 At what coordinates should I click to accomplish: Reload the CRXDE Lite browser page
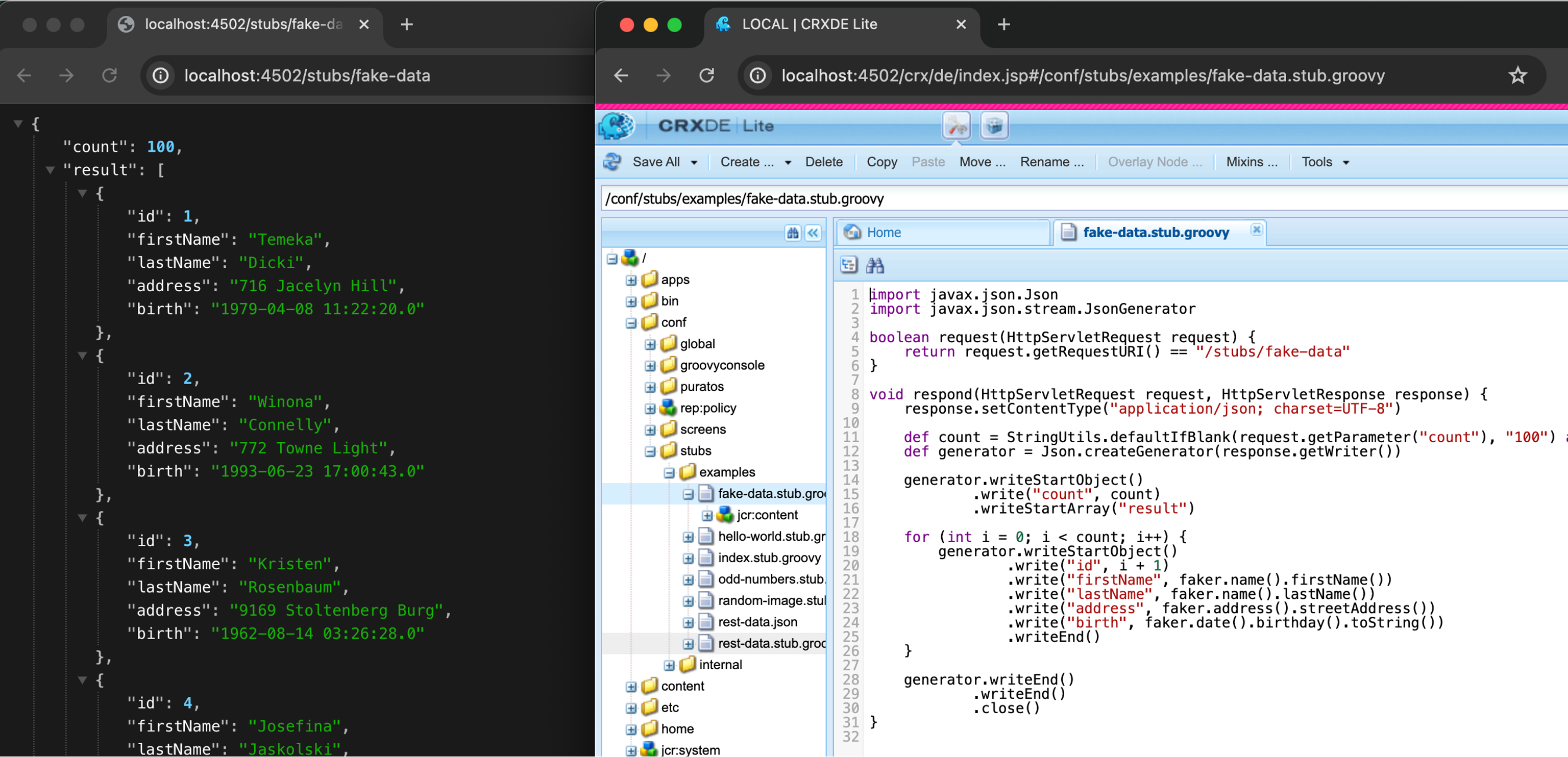[x=706, y=75]
